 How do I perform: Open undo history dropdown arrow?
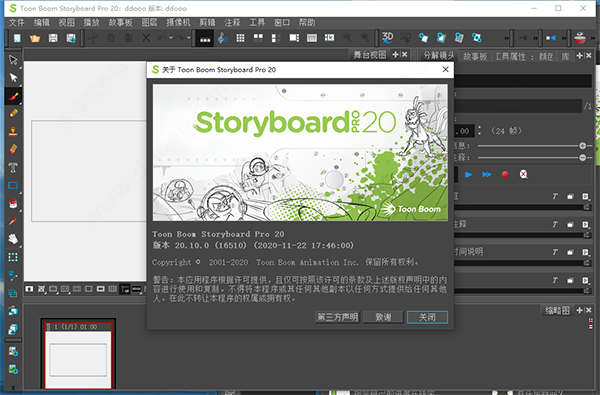pos(171,38)
